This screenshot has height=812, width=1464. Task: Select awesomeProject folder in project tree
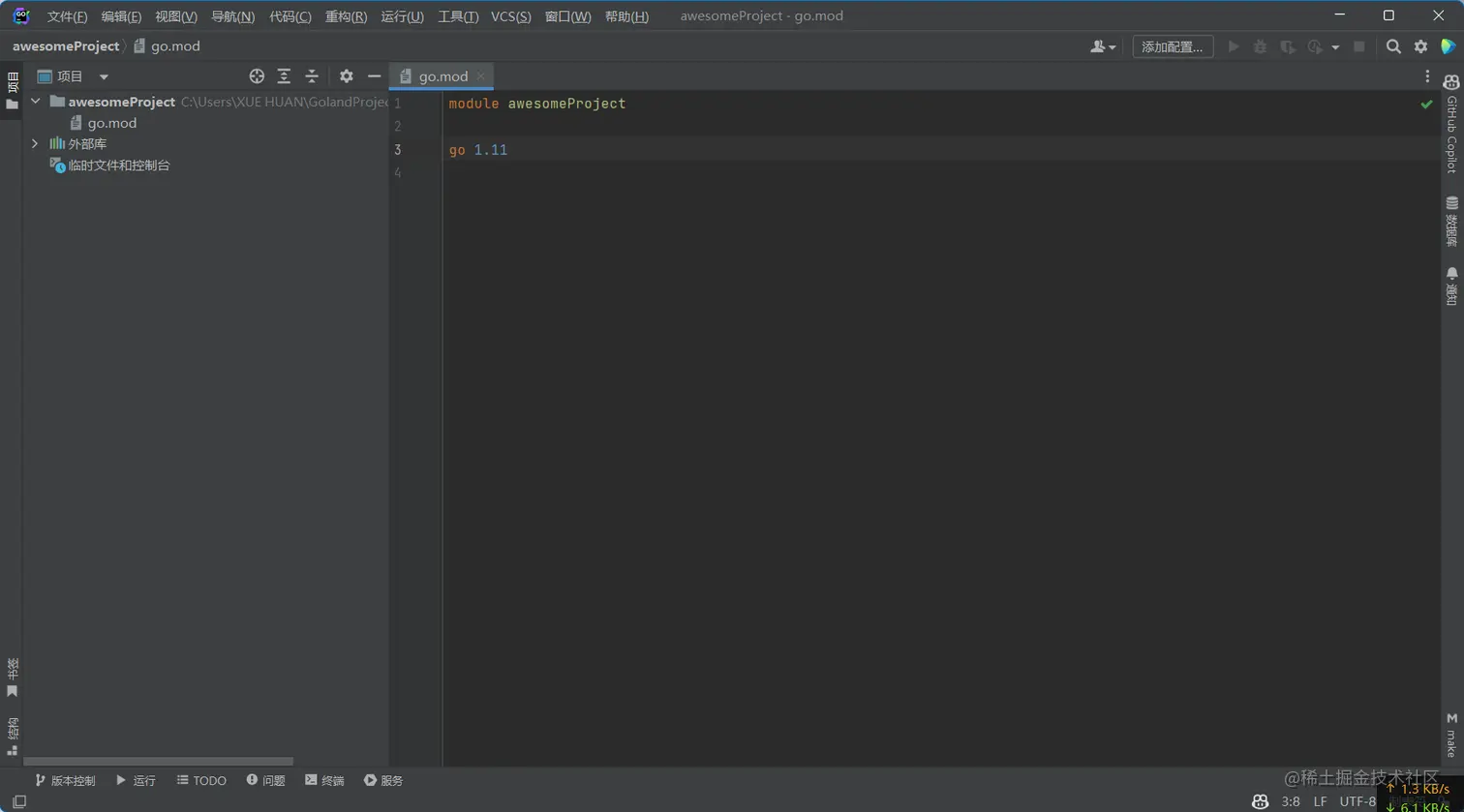(x=121, y=102)
